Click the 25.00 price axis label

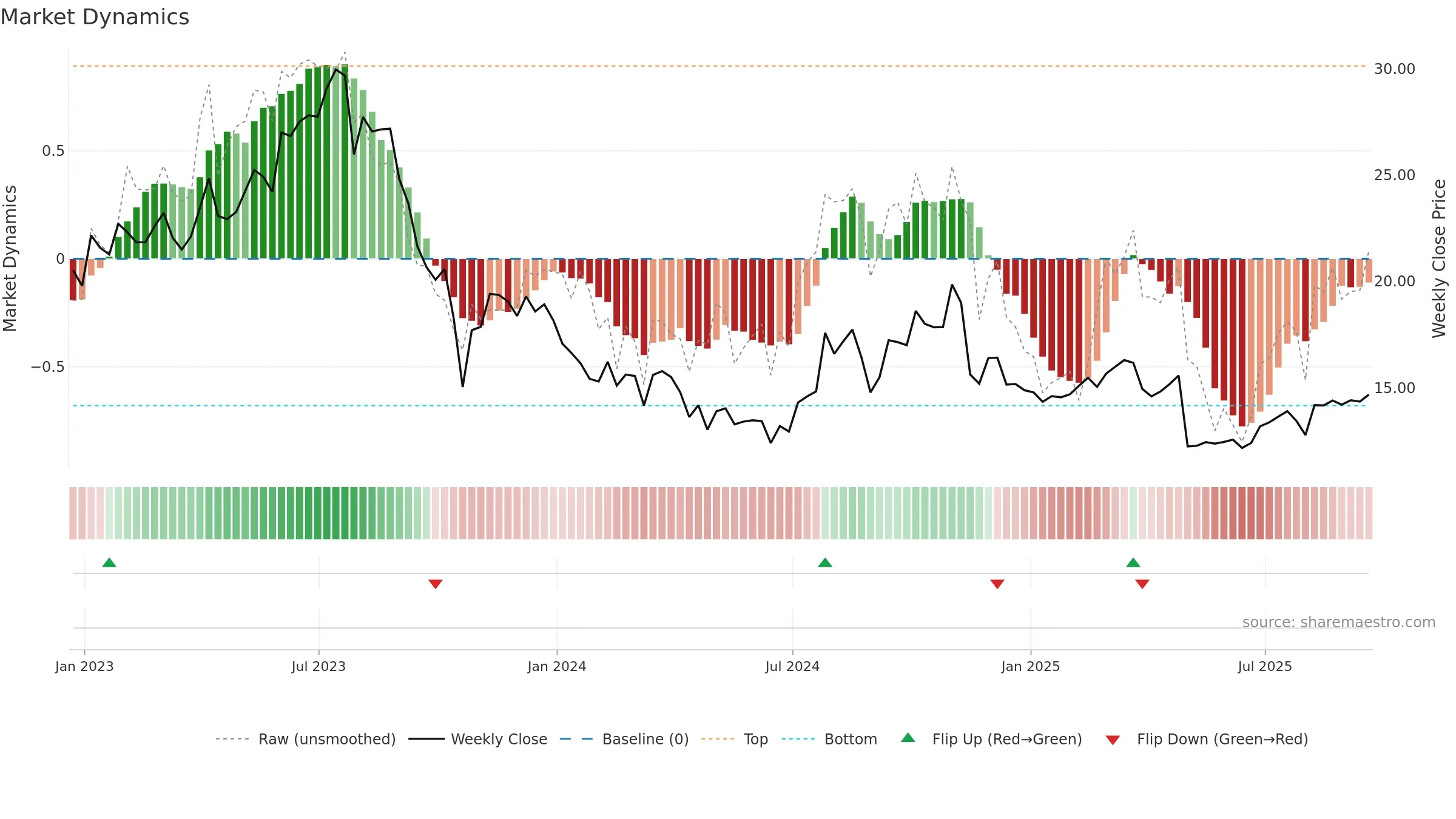pos(1395,175)
